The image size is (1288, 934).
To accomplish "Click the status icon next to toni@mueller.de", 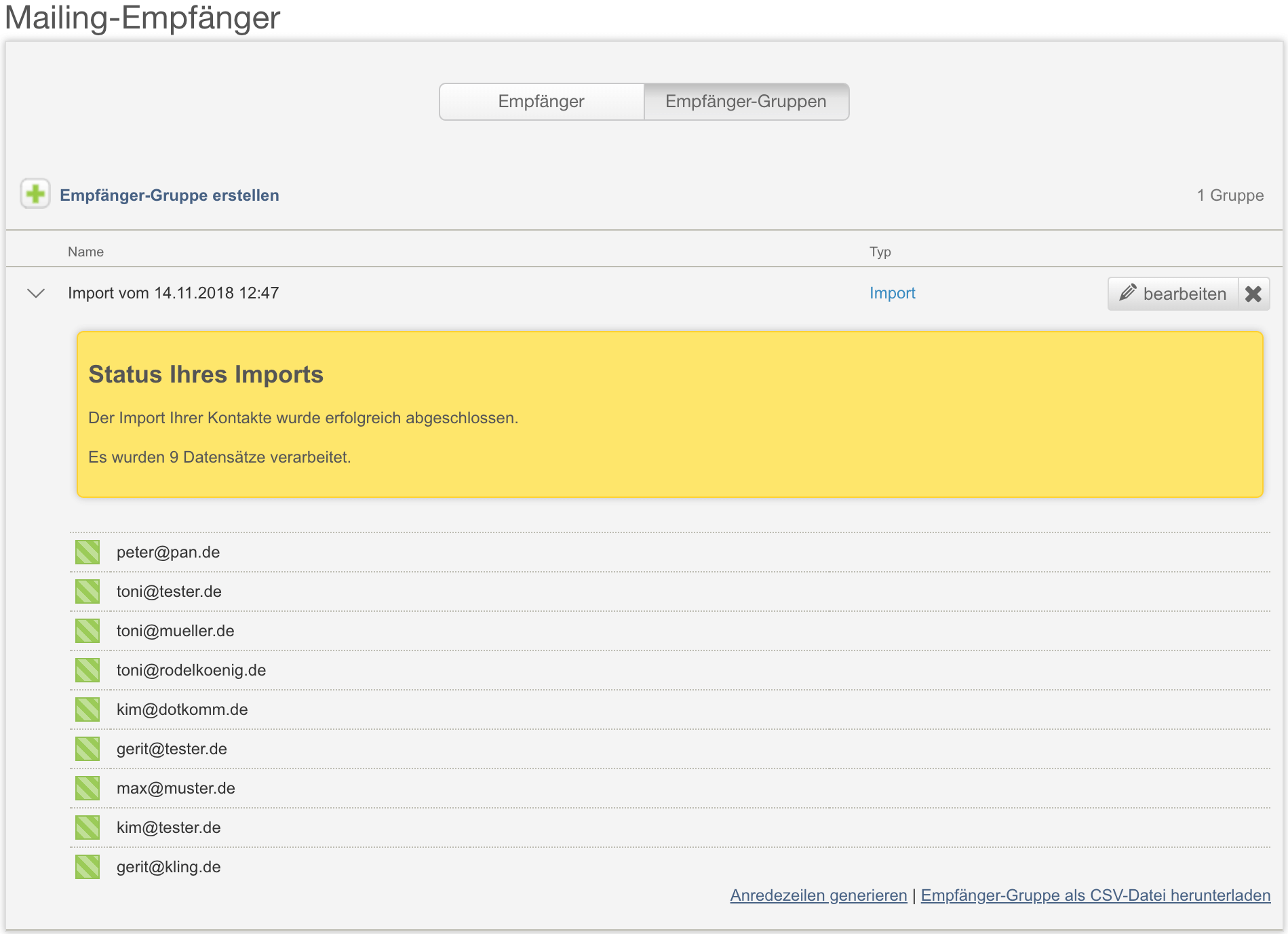I will (x=87, y=631).
